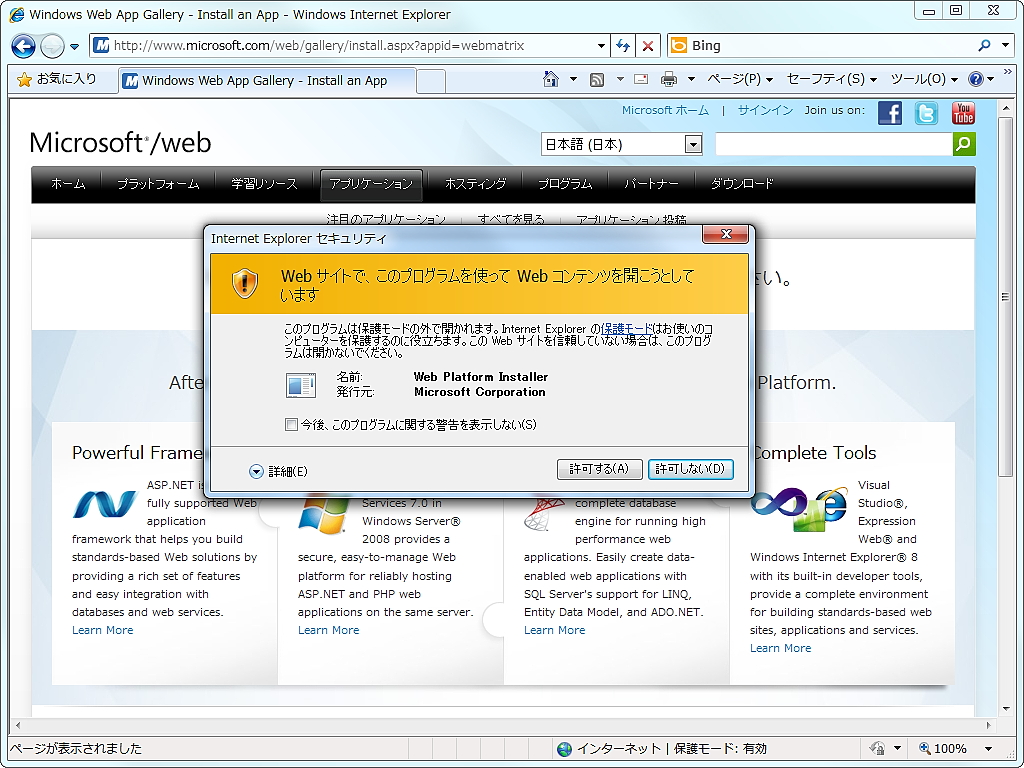The width and height of the screenshot is (1024, 768).
Task: Click the site search text field
Action: (834, 144)
